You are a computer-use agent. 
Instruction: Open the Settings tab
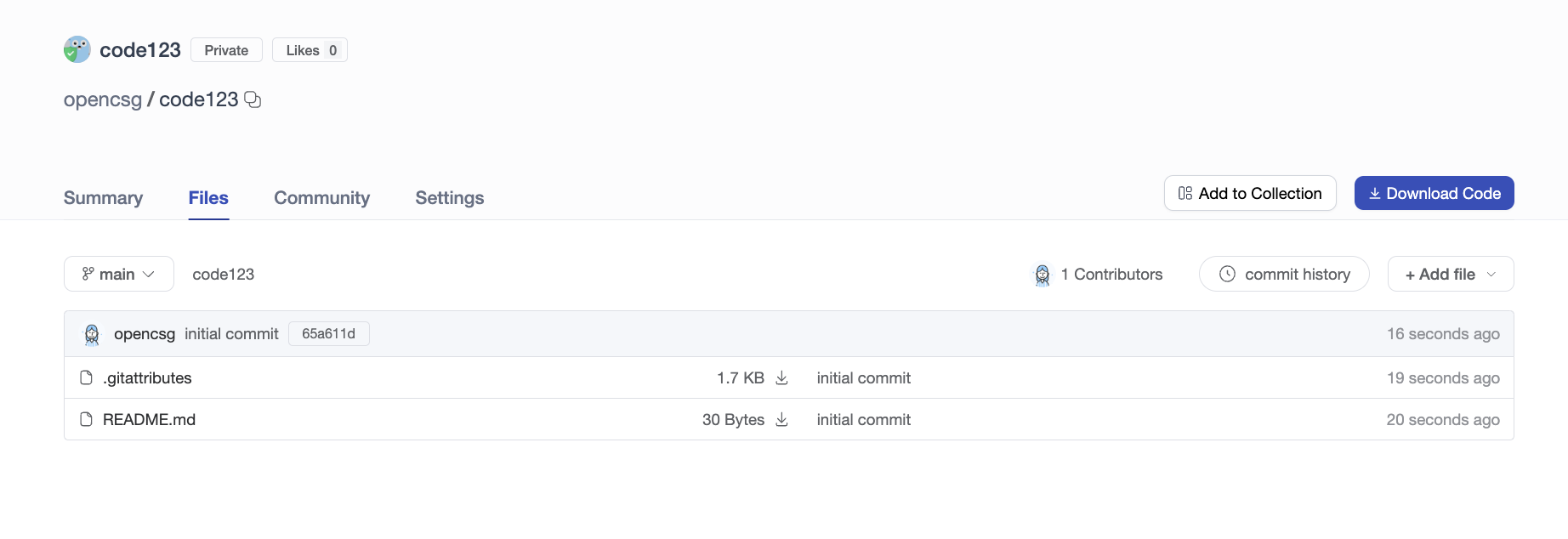[449, 197]
